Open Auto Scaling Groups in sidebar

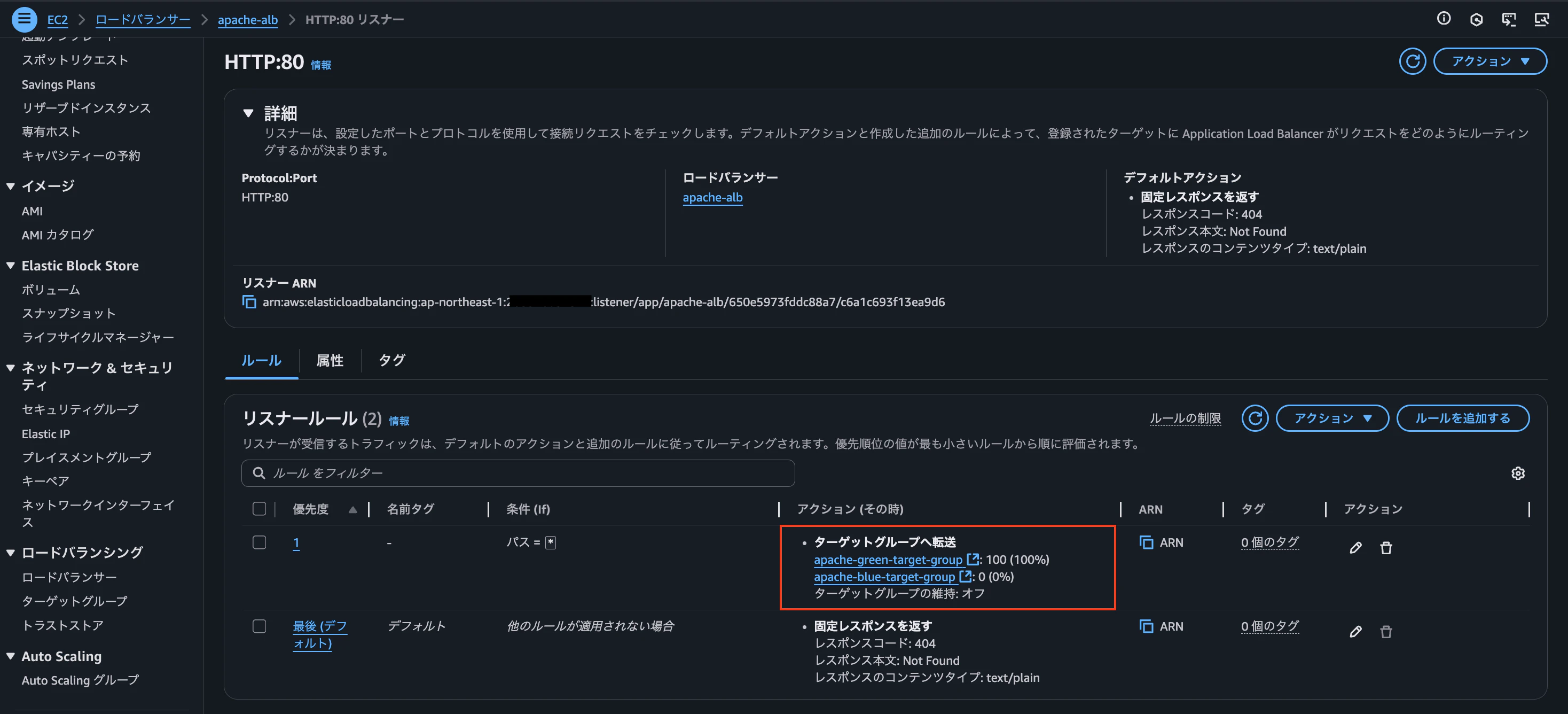pos(80,680)
